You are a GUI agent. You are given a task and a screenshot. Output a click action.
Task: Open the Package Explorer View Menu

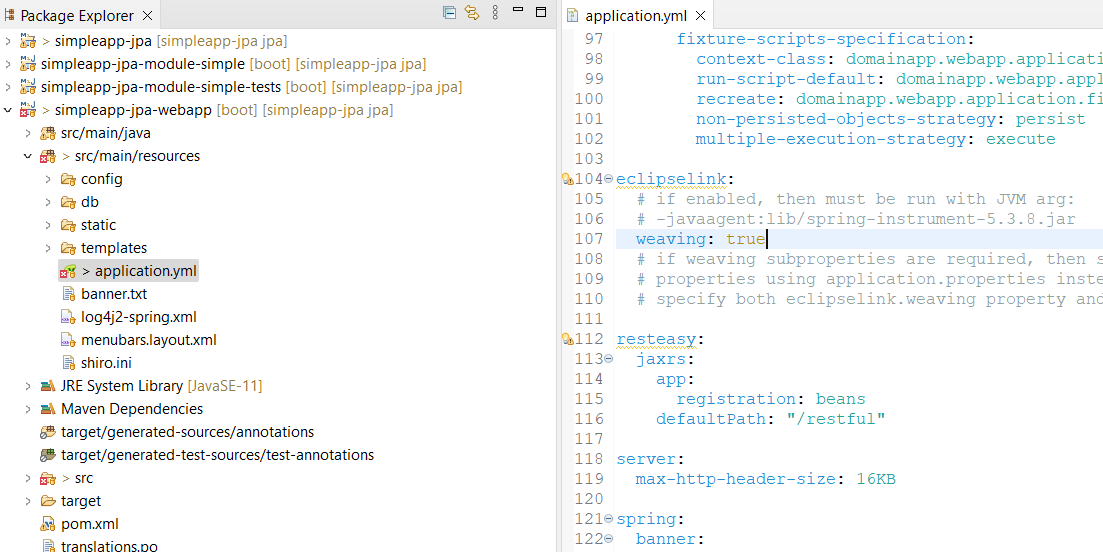click(495, 13)
